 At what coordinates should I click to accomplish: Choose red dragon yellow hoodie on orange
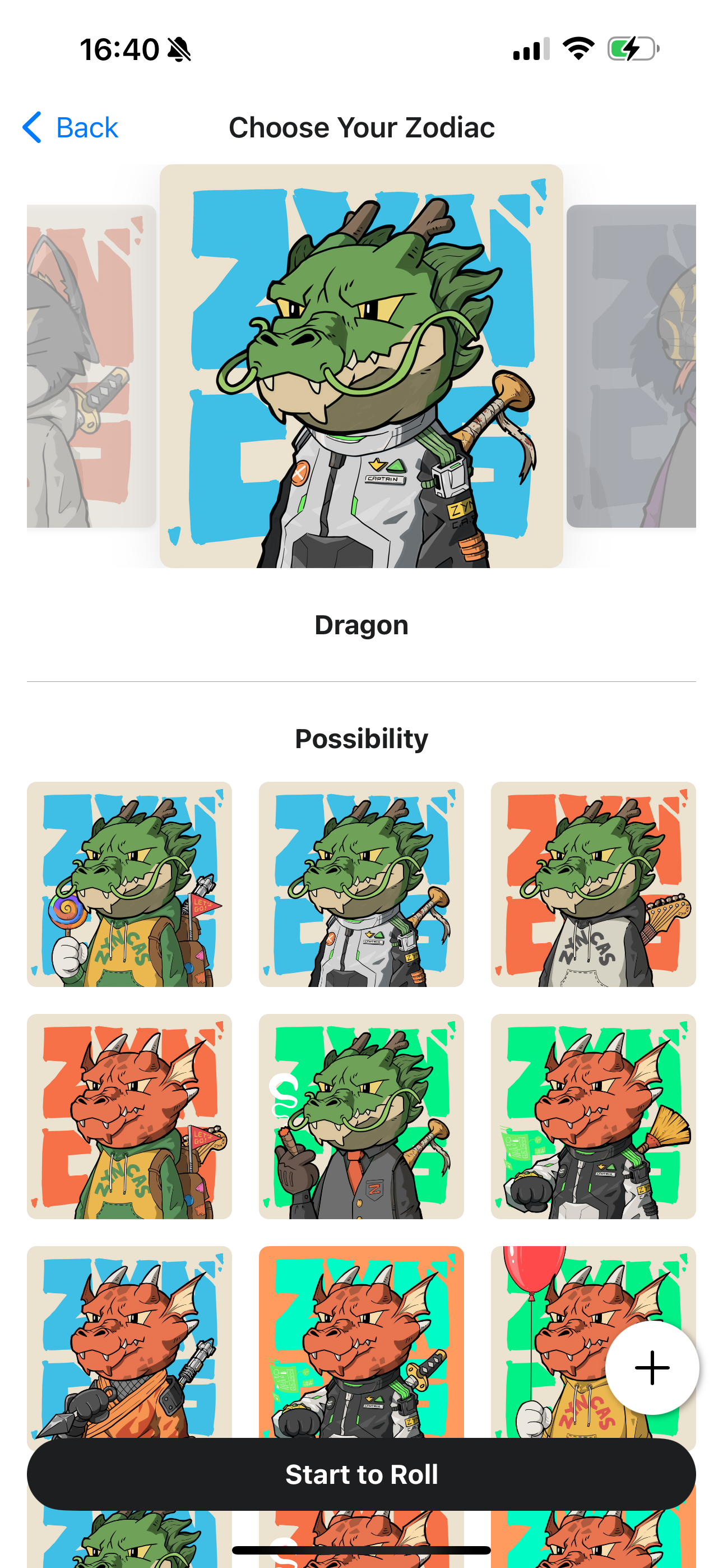click(129, 1117)
